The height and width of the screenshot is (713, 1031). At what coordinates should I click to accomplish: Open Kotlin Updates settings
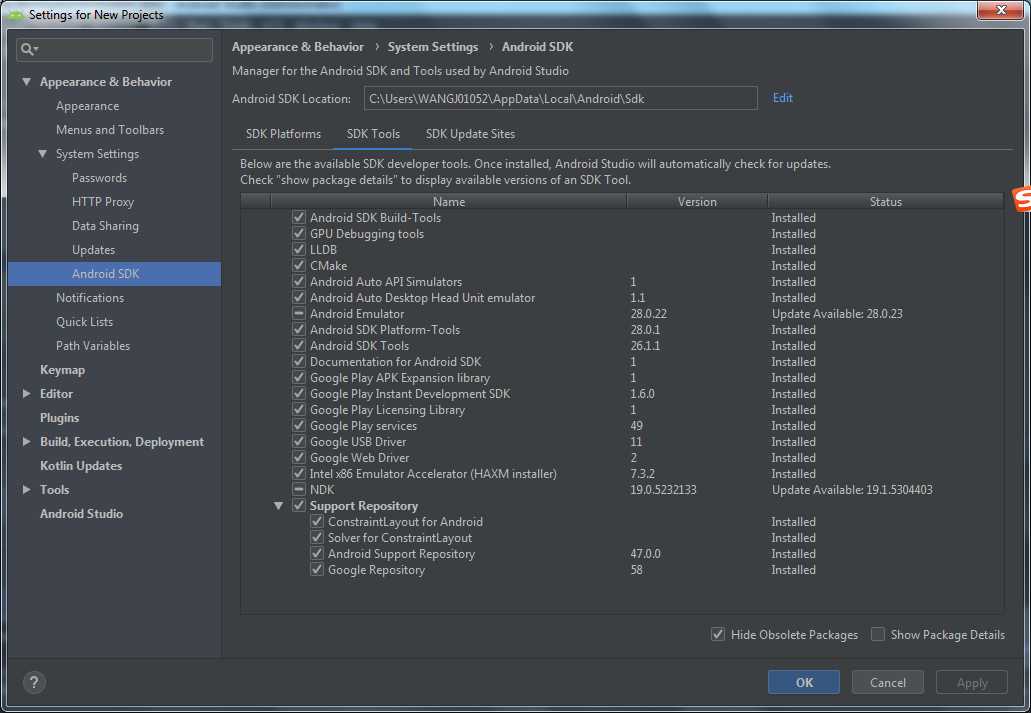[x=81, y=466]
